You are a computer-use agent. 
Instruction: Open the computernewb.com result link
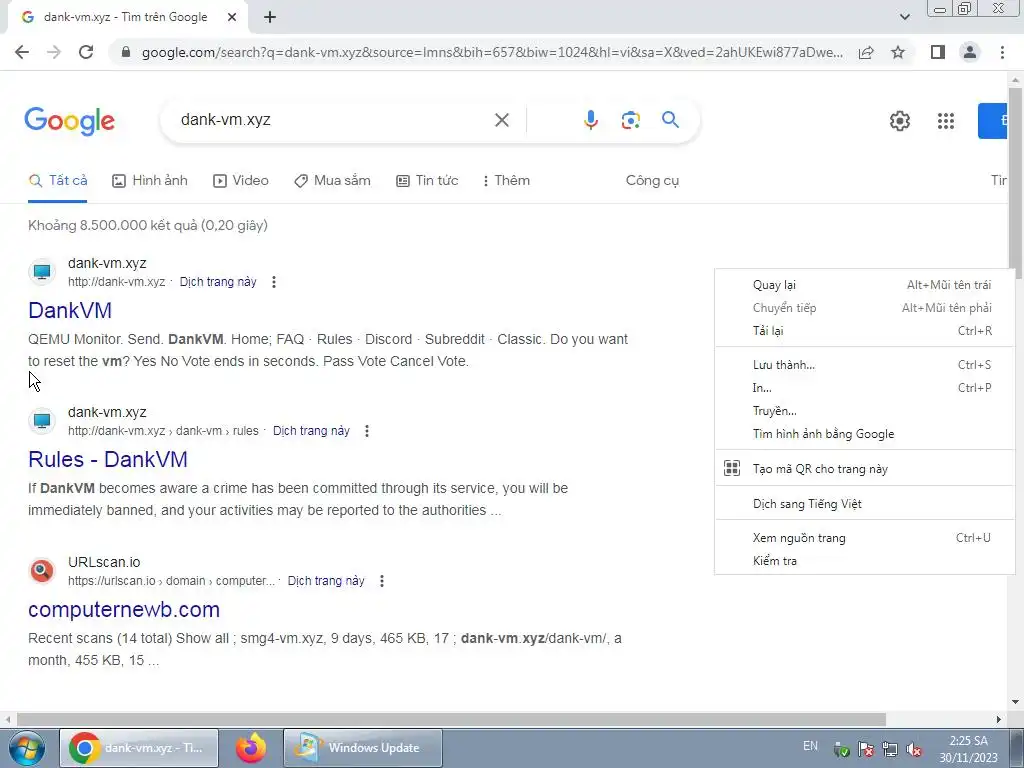tap(124, 610)
